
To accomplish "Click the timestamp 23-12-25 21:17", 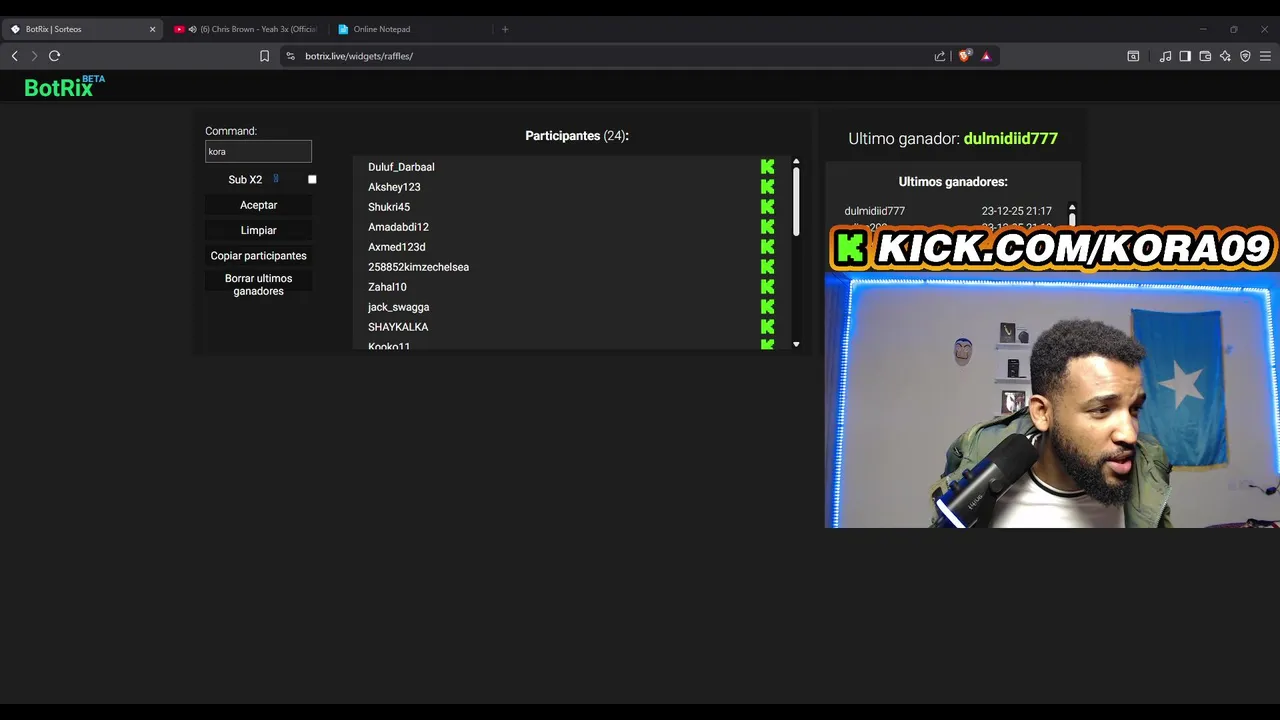I will (x=1016, y=211).
